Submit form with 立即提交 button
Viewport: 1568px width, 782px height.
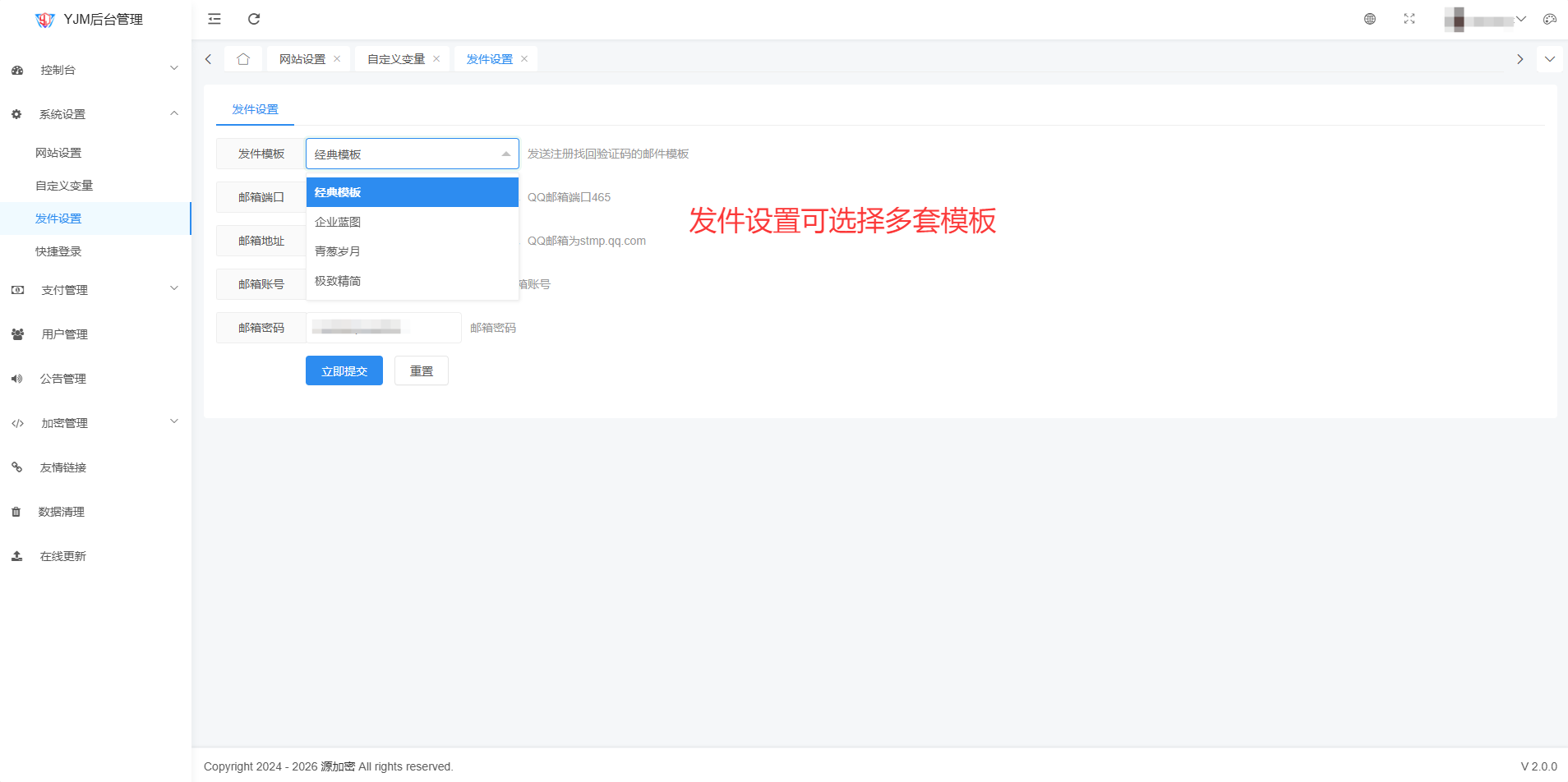[344, 371]
